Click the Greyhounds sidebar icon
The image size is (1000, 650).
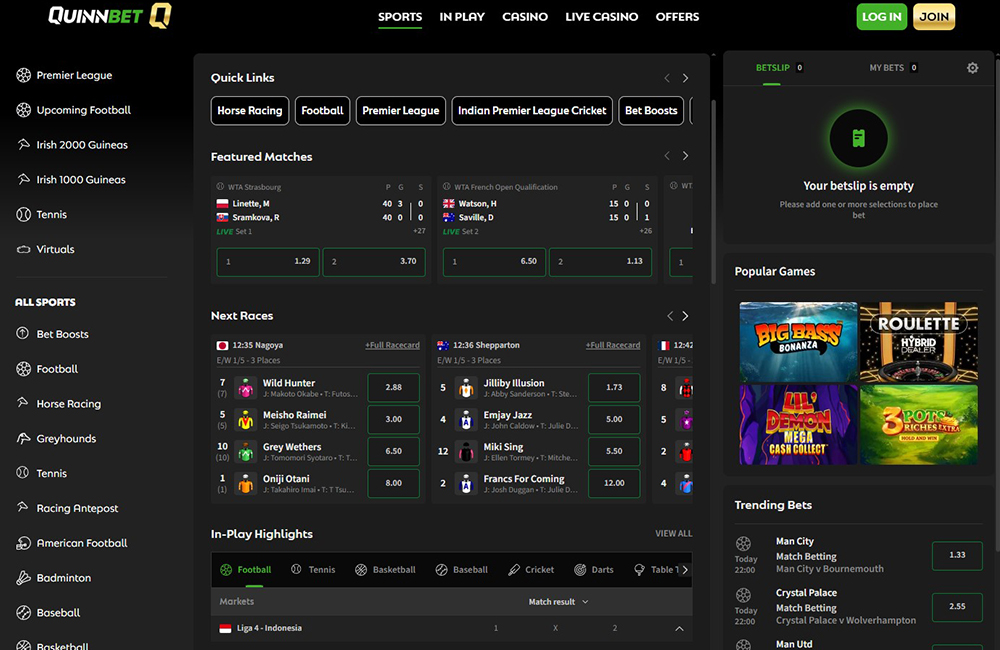24,438
